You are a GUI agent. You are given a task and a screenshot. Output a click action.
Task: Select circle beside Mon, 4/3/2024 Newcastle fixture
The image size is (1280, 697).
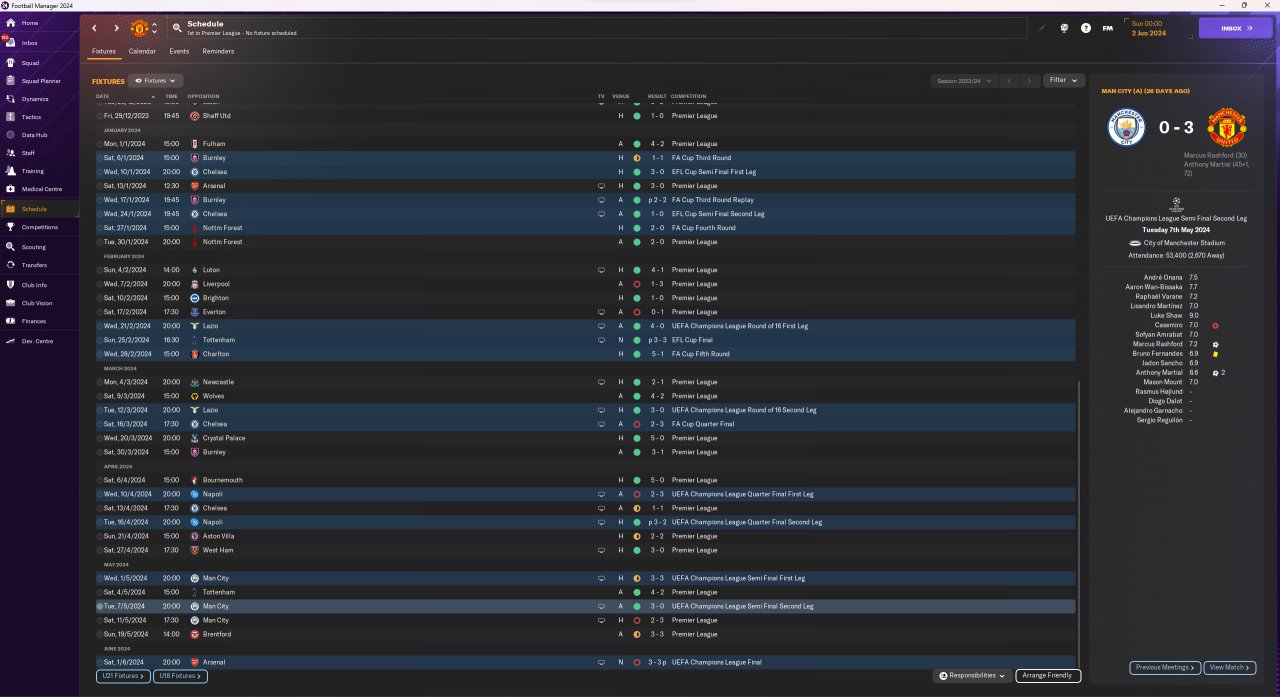(x=100, y=382)
